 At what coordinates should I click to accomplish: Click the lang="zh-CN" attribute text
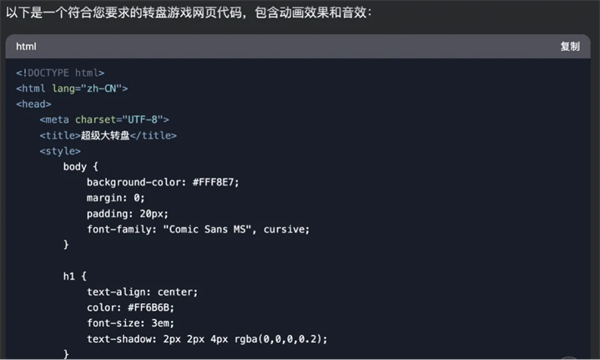click(87, 88)
